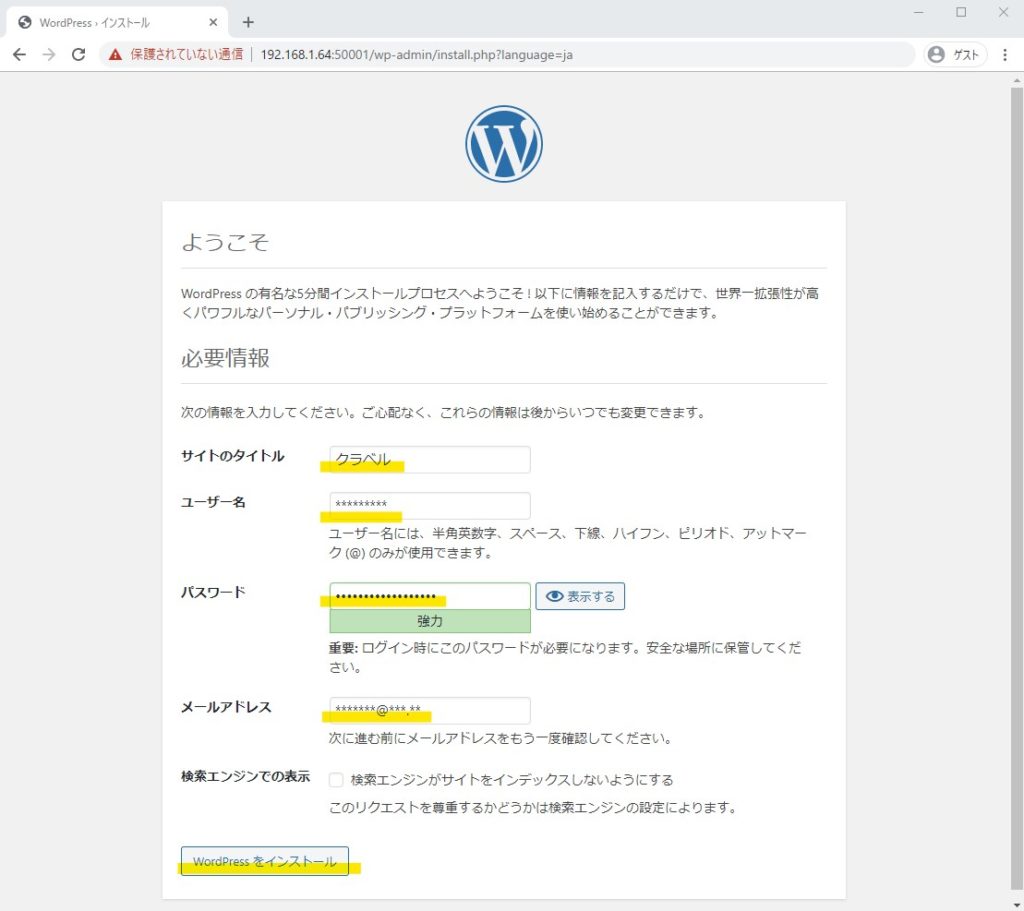Click the ようこそ heading
Image resolution: width=1024 pixels, height=911 pixels.
click(x=225, y=242)
